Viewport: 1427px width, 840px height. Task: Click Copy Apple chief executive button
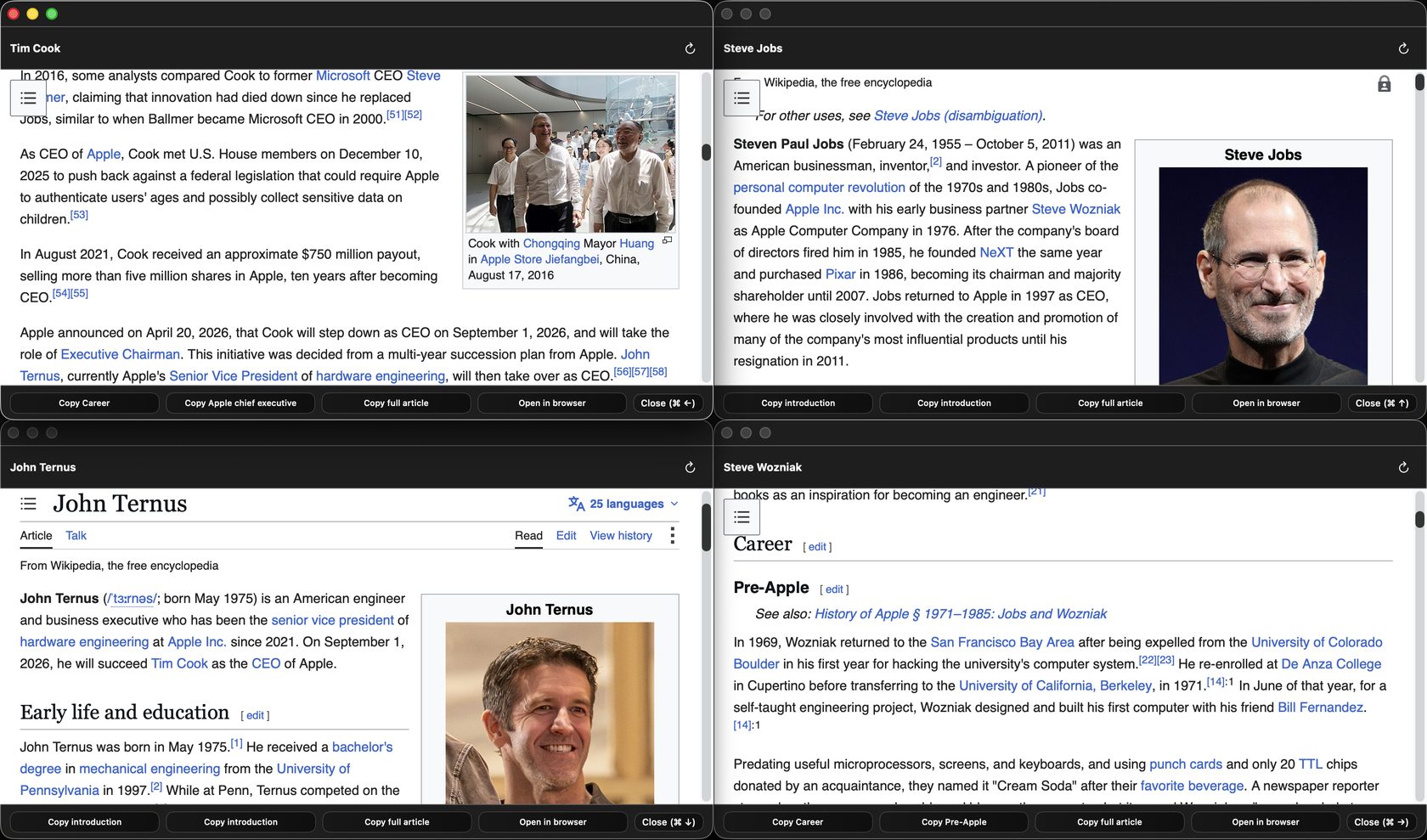coord(240,403)
